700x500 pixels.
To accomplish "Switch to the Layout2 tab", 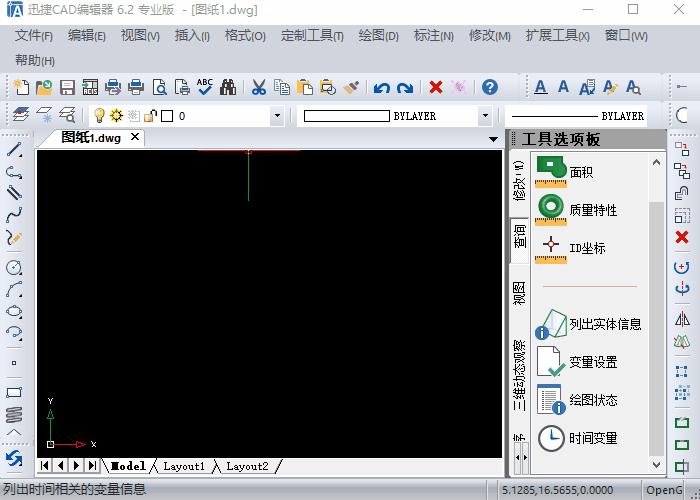I will tap(247, 466).
